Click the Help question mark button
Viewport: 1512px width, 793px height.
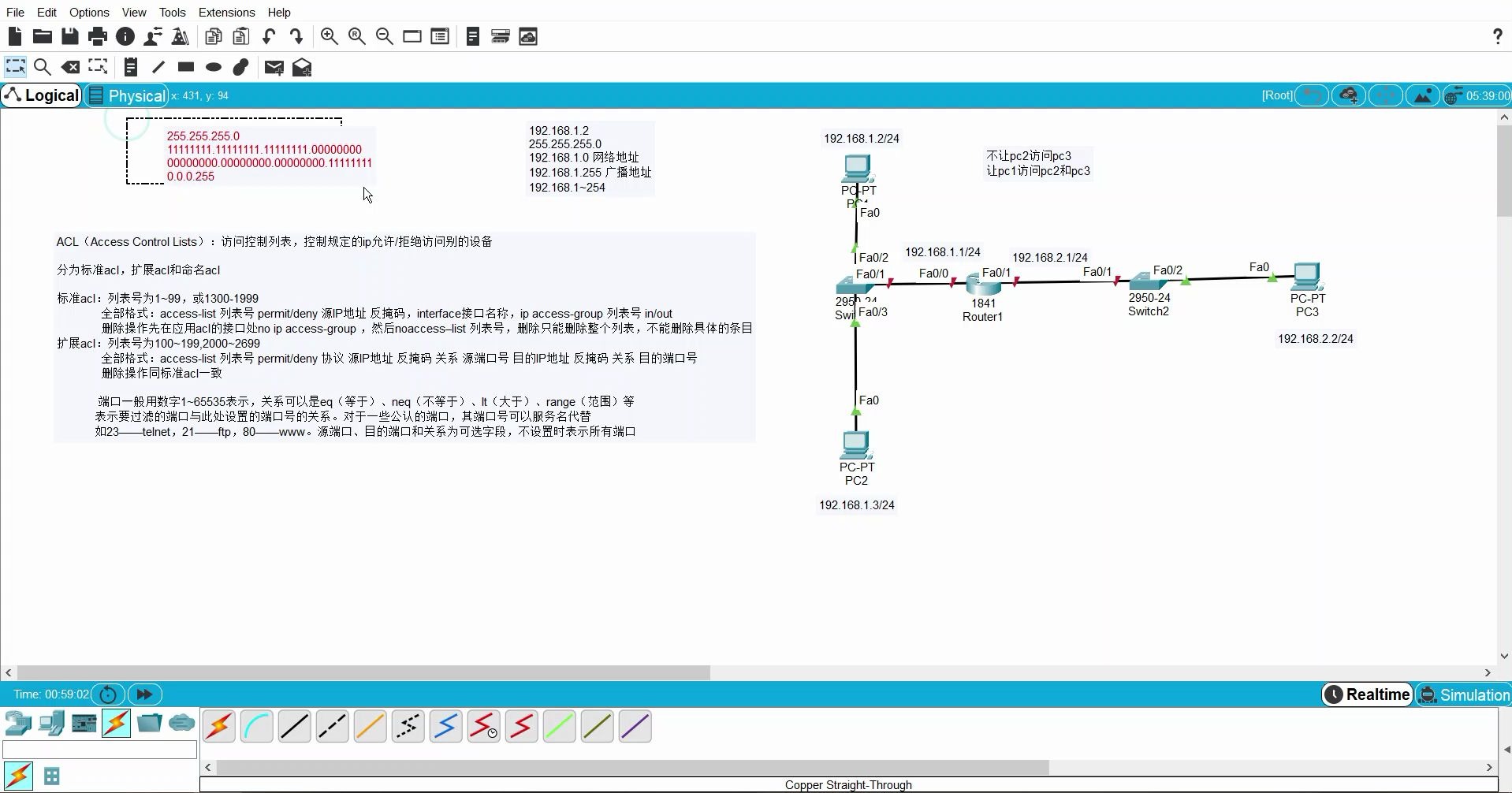tap(1497, 36)
